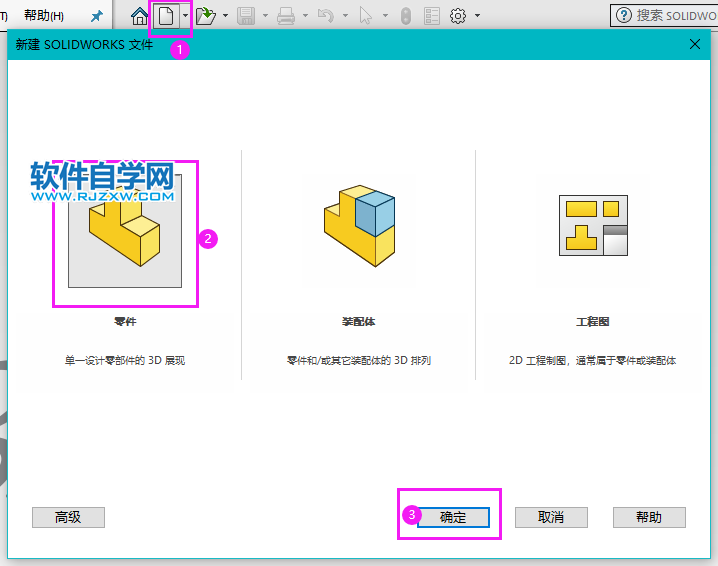The width and height of the screenshot is (718, 566).
Task: Cancel the dialog with 取消
Action: (x=551, y=517)
